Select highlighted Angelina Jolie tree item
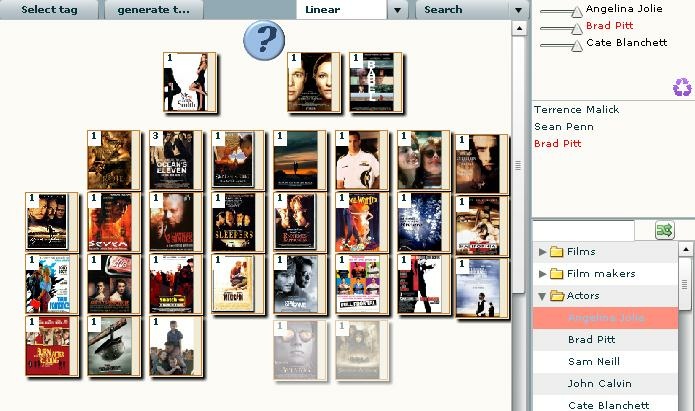Viewport: 695px width, 411px height. (x=605, y=318)
